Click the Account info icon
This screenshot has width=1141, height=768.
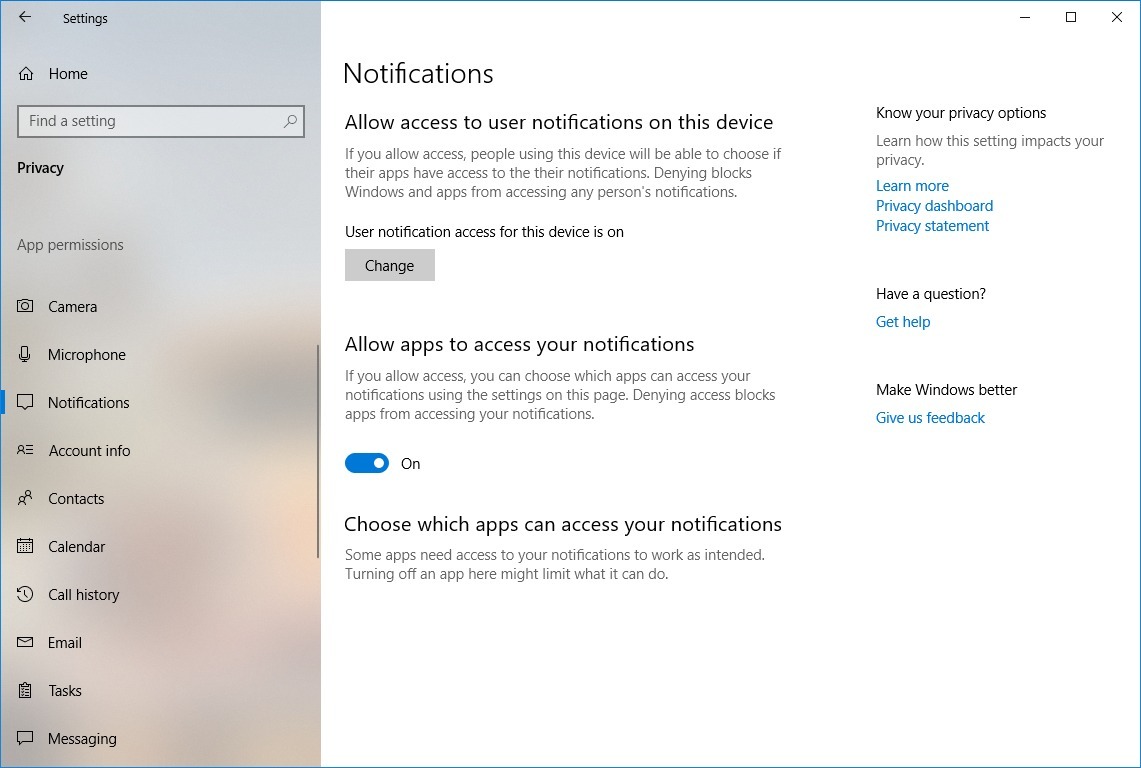coord(25,450)
